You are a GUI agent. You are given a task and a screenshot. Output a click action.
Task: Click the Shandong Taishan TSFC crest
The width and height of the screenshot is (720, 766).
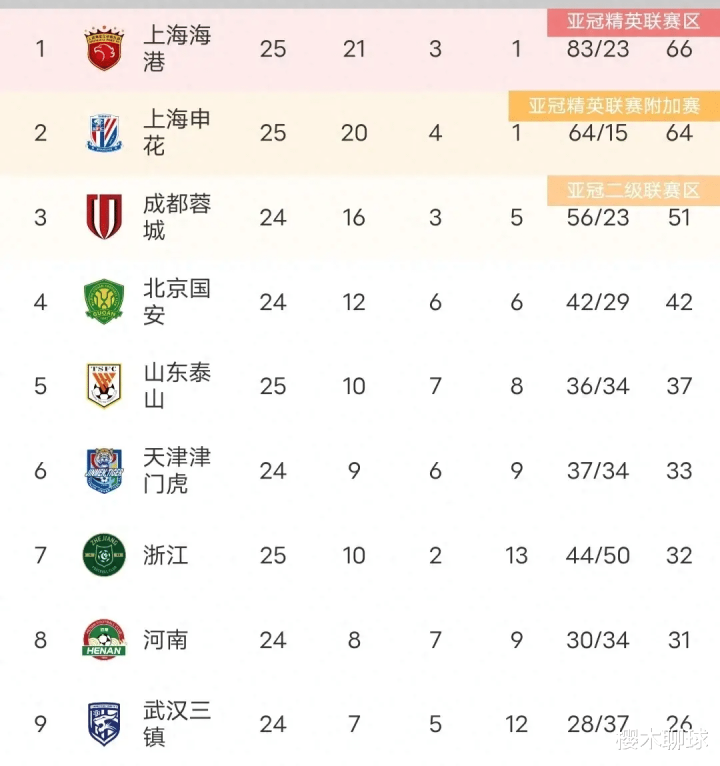[104, 385]
